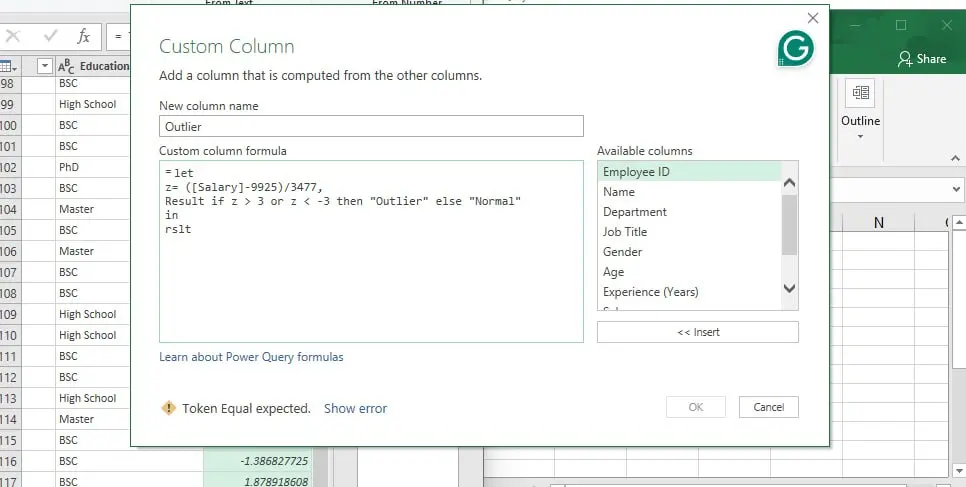The width and height of the screenshot is (966, 487).
Task: Close the Custom Column dialog
Action: point(813,18)
